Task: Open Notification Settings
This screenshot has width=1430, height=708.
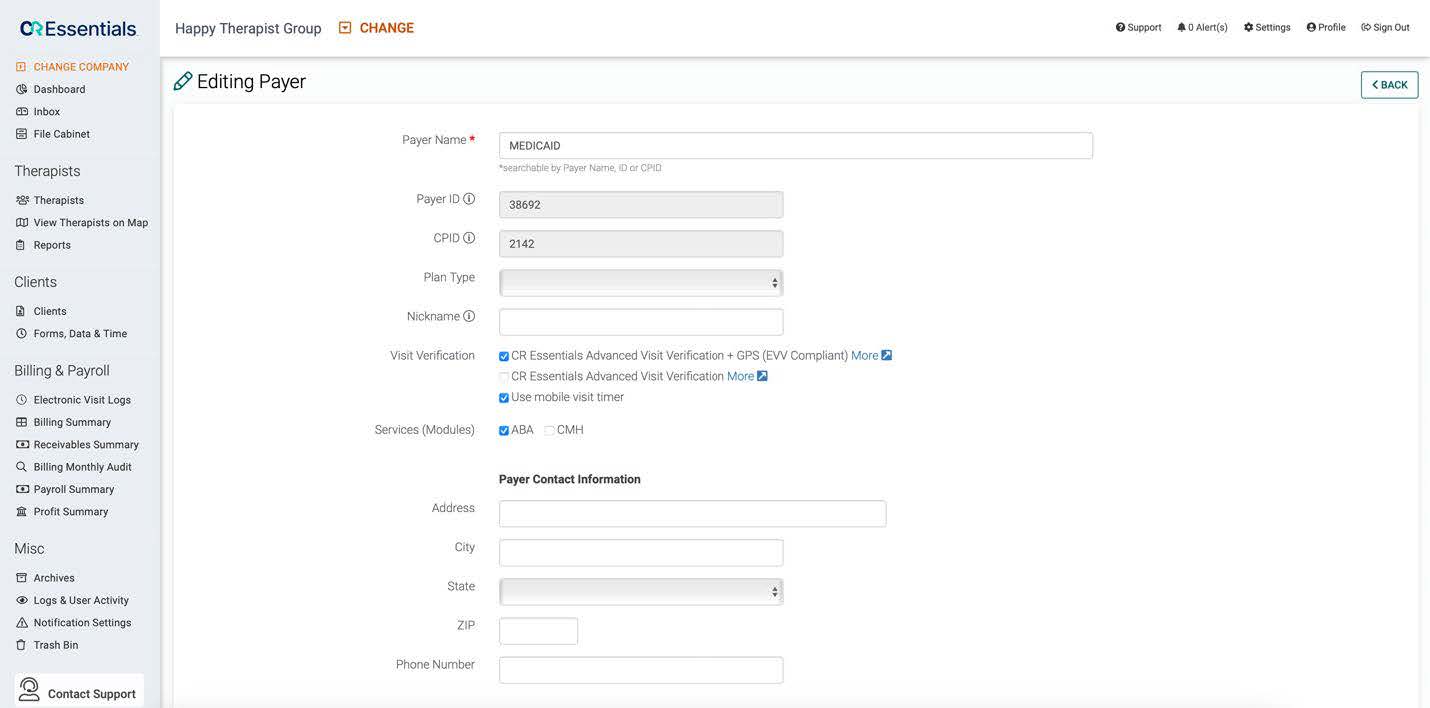Action: click(x=83, y=622)
